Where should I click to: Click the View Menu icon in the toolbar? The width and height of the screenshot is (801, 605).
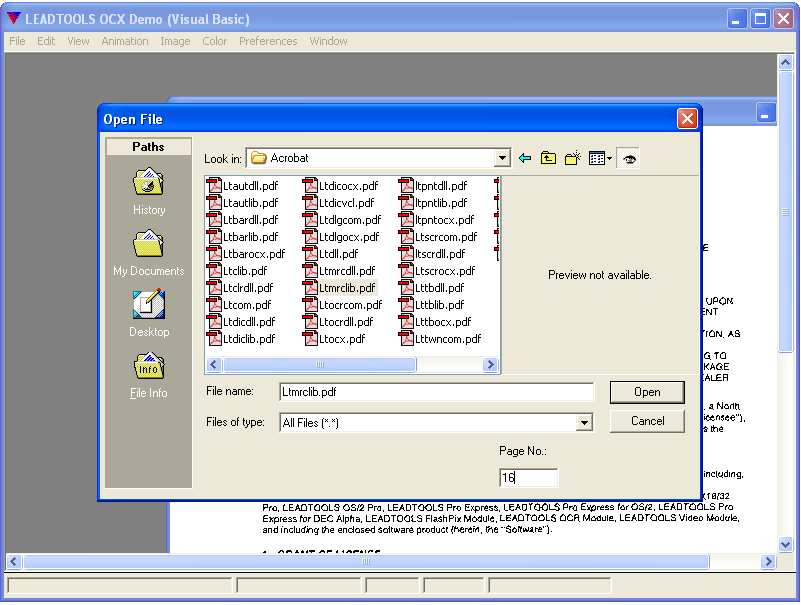point(595,158)
